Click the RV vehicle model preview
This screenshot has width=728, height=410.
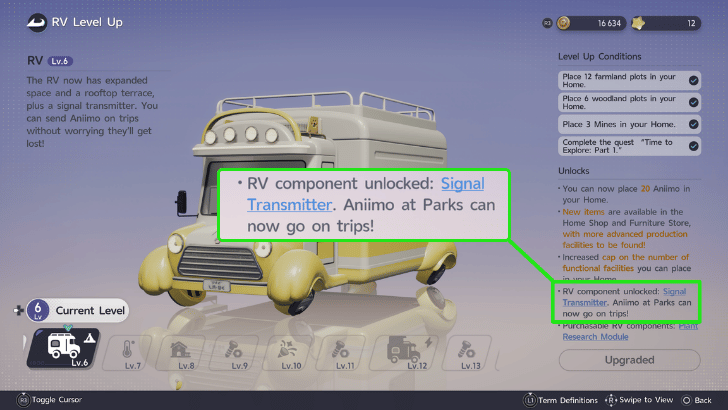click(x=297, y=204)
